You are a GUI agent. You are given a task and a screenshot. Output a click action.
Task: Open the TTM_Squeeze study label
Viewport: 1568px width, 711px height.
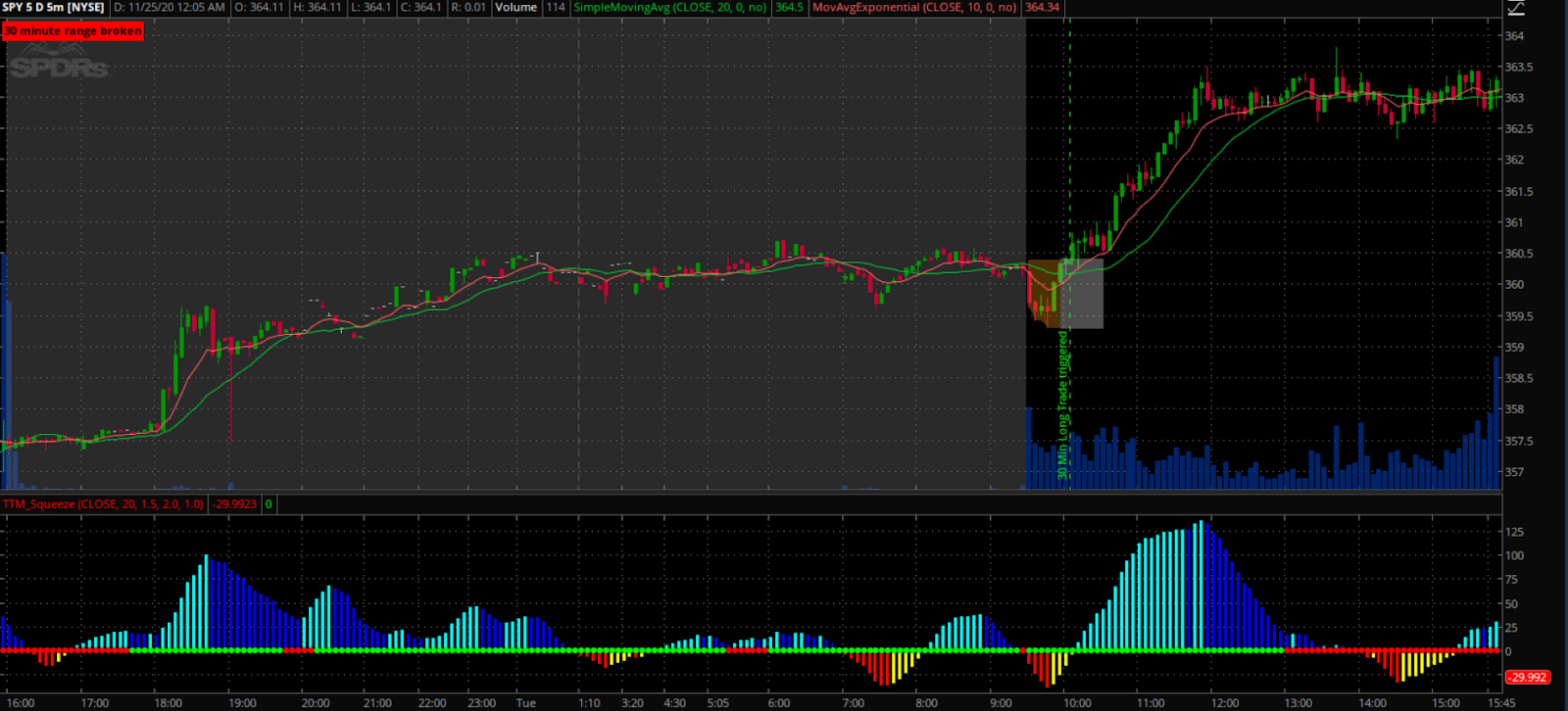104,504
